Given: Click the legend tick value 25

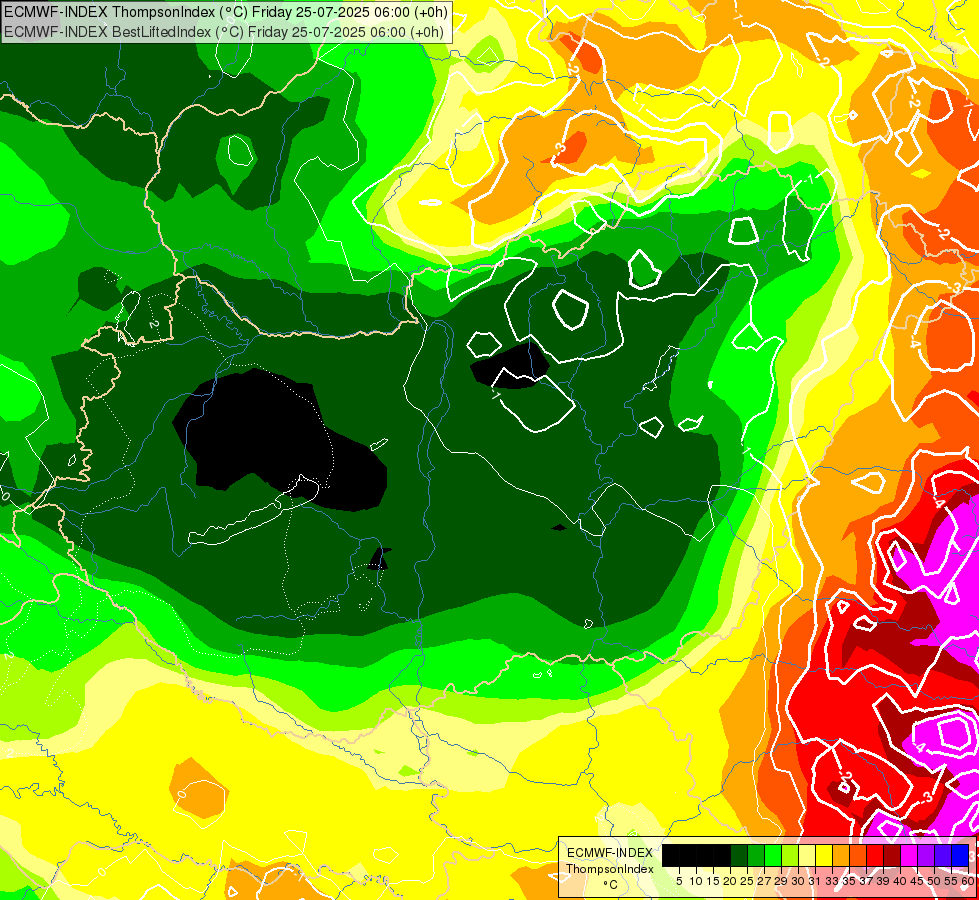Looking at the screenshot, I should (x=747, y=881).
